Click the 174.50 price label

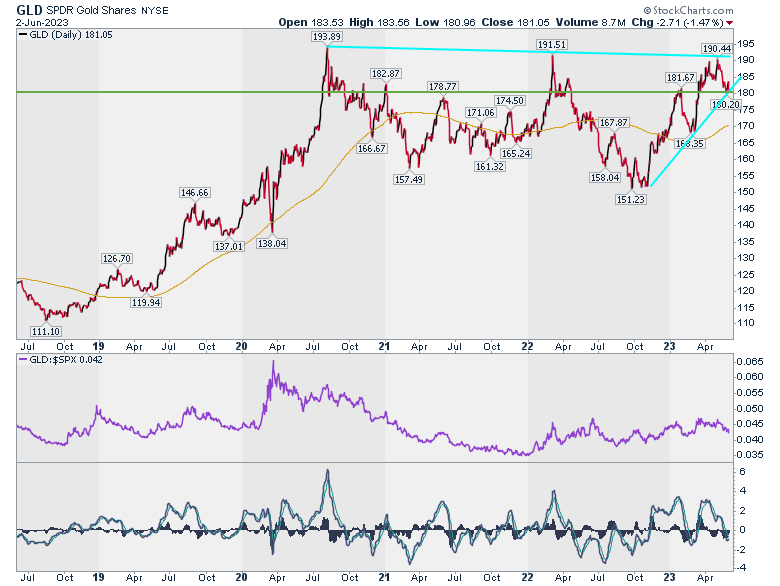[x=509, y=100]
